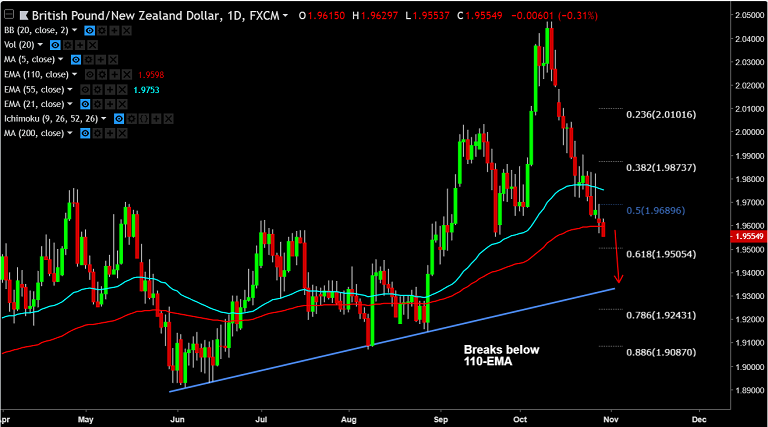Remove the MA (200, close) indicator
The height and width of the screenshot is (427, 768).
tap(122, 133)
